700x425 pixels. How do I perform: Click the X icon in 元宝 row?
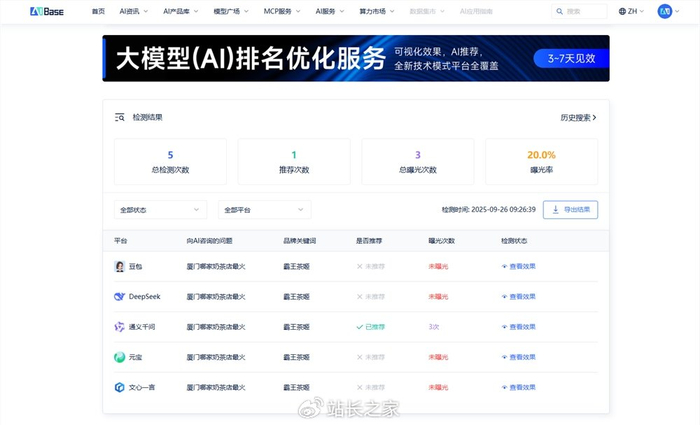tap(359, 357)
